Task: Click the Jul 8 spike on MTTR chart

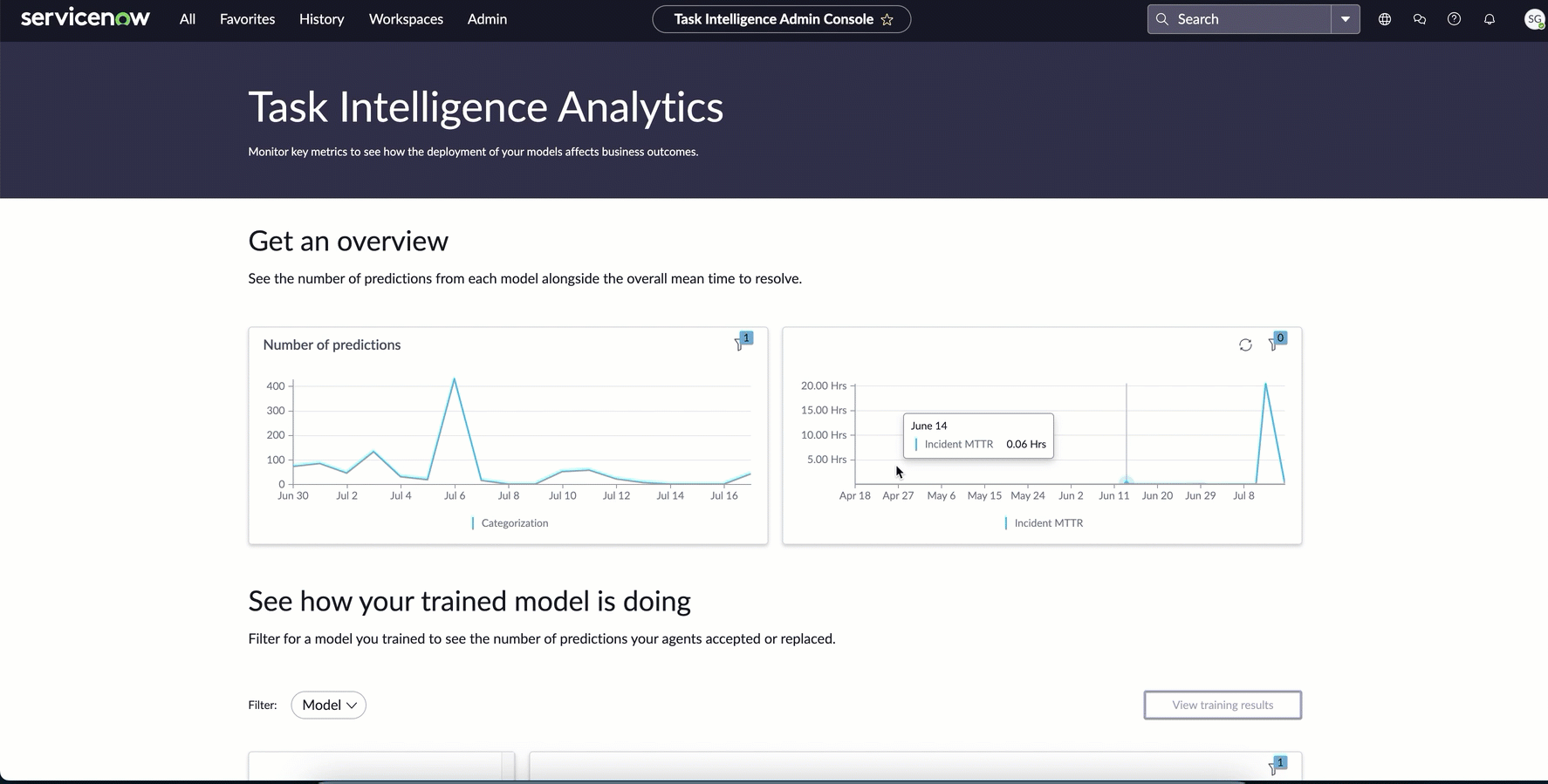Action: 1265,384
